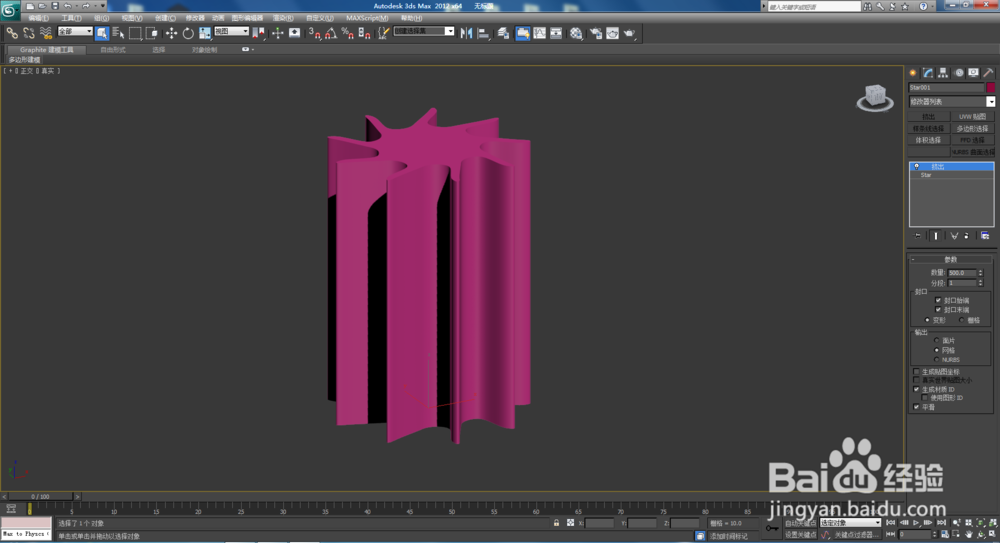Image resolution: width=1000 pixels, height=543 pixels.
Task: Toggle the selection lock padlock icon
Action: 556,523
